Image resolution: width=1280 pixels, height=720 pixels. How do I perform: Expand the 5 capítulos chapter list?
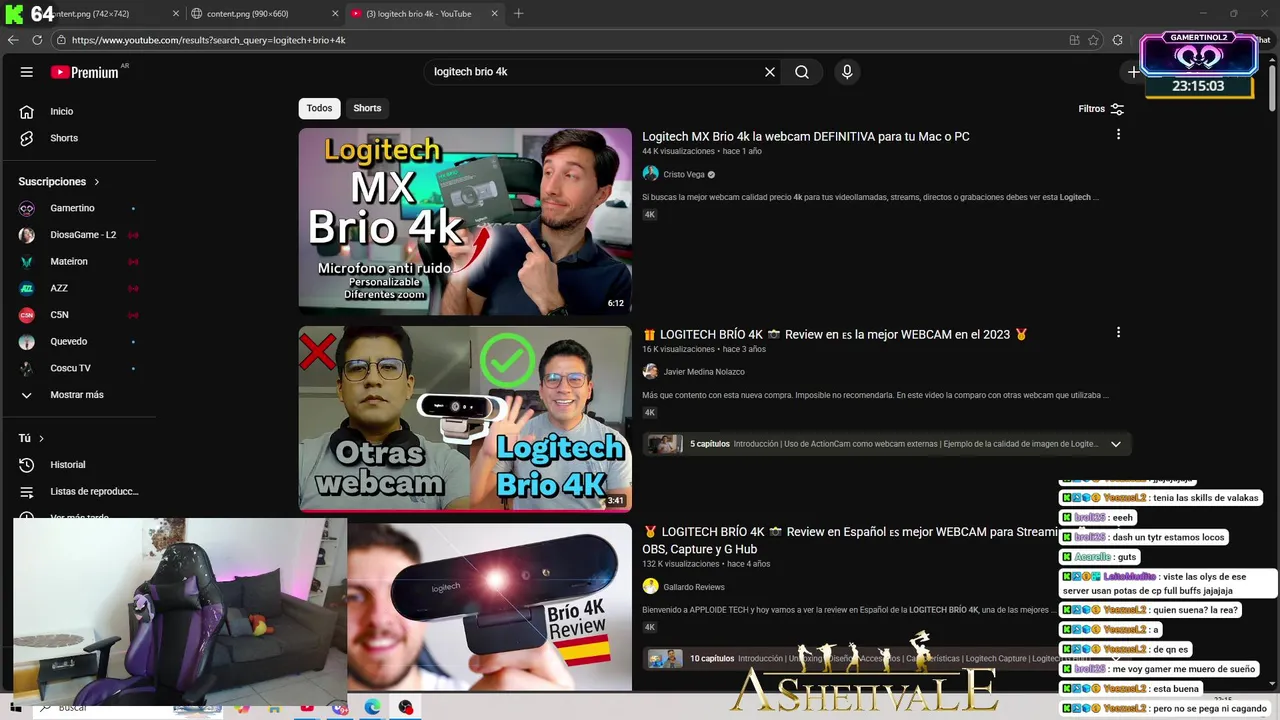(x=1116, y=444)
